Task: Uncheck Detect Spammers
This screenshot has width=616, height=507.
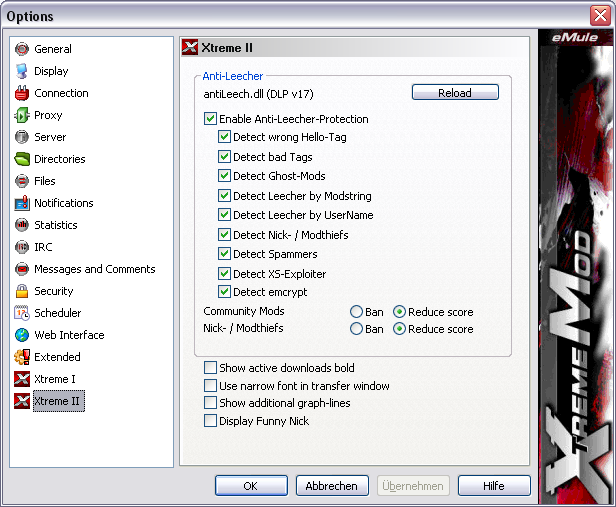Action: (x=224, y=254)
